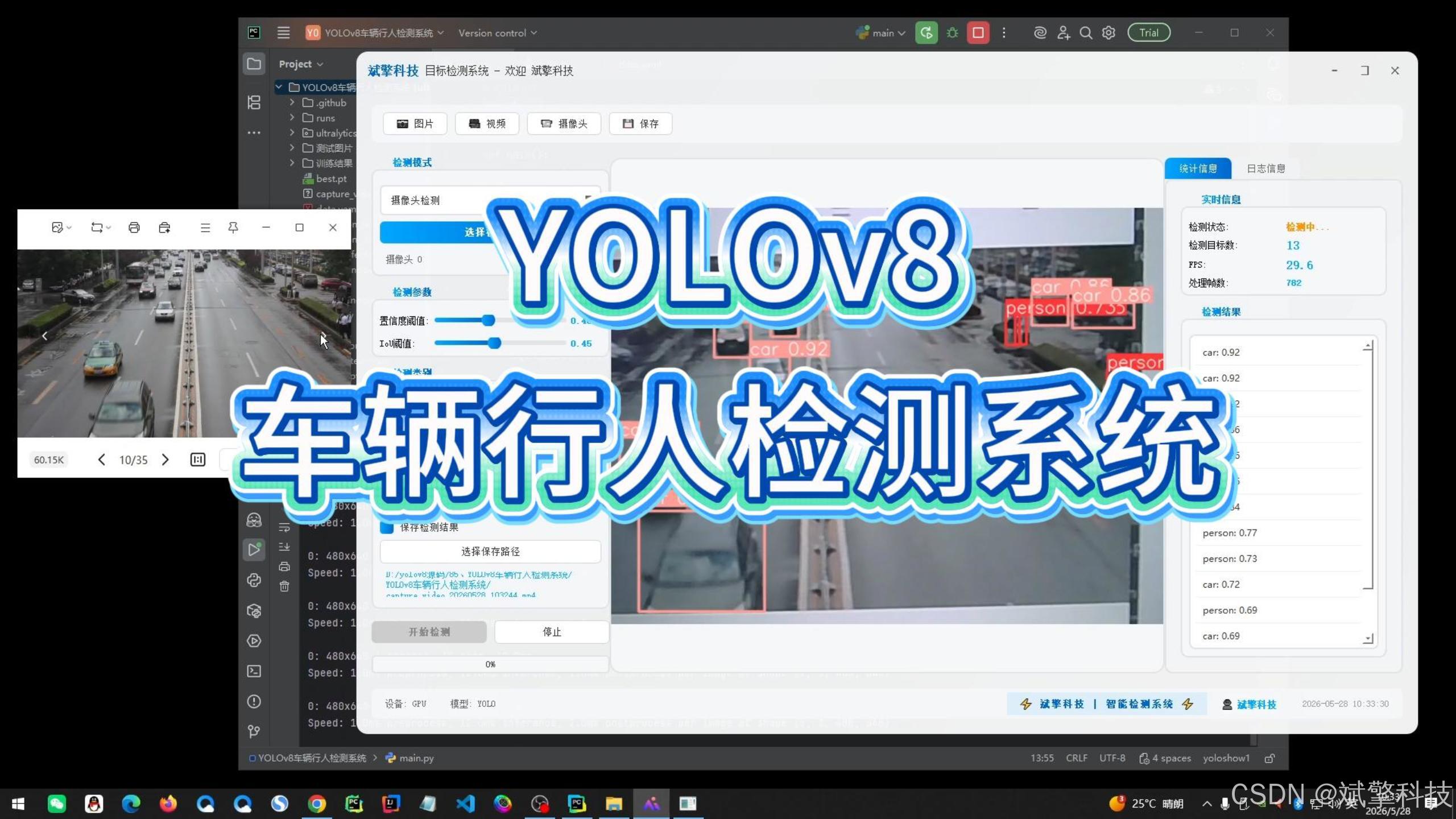Click the UTF-8 encoding status entry
The image size is (1456, 819).
tap(1112, 758)
